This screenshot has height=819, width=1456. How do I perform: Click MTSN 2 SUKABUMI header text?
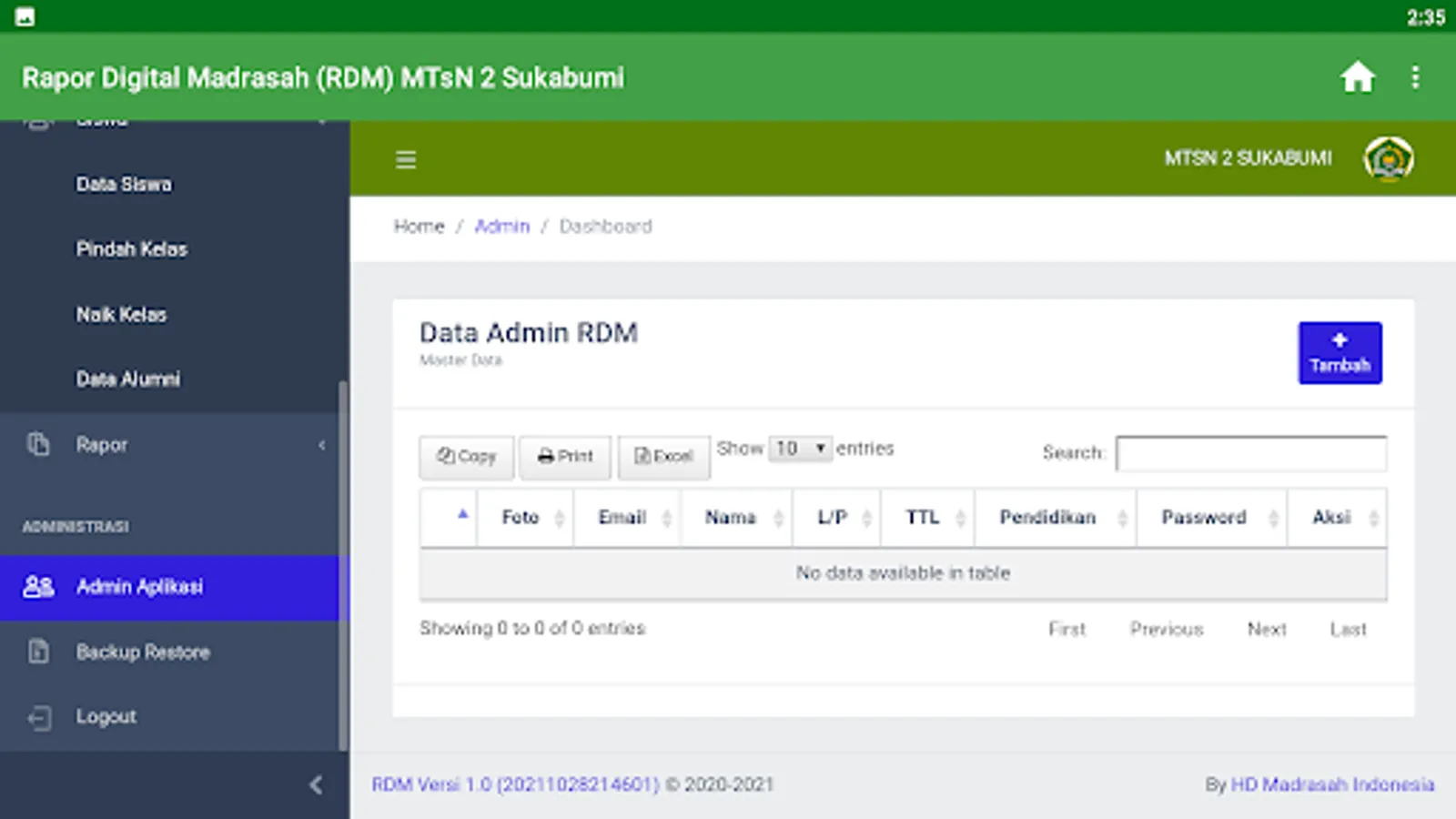(1248, 159)
